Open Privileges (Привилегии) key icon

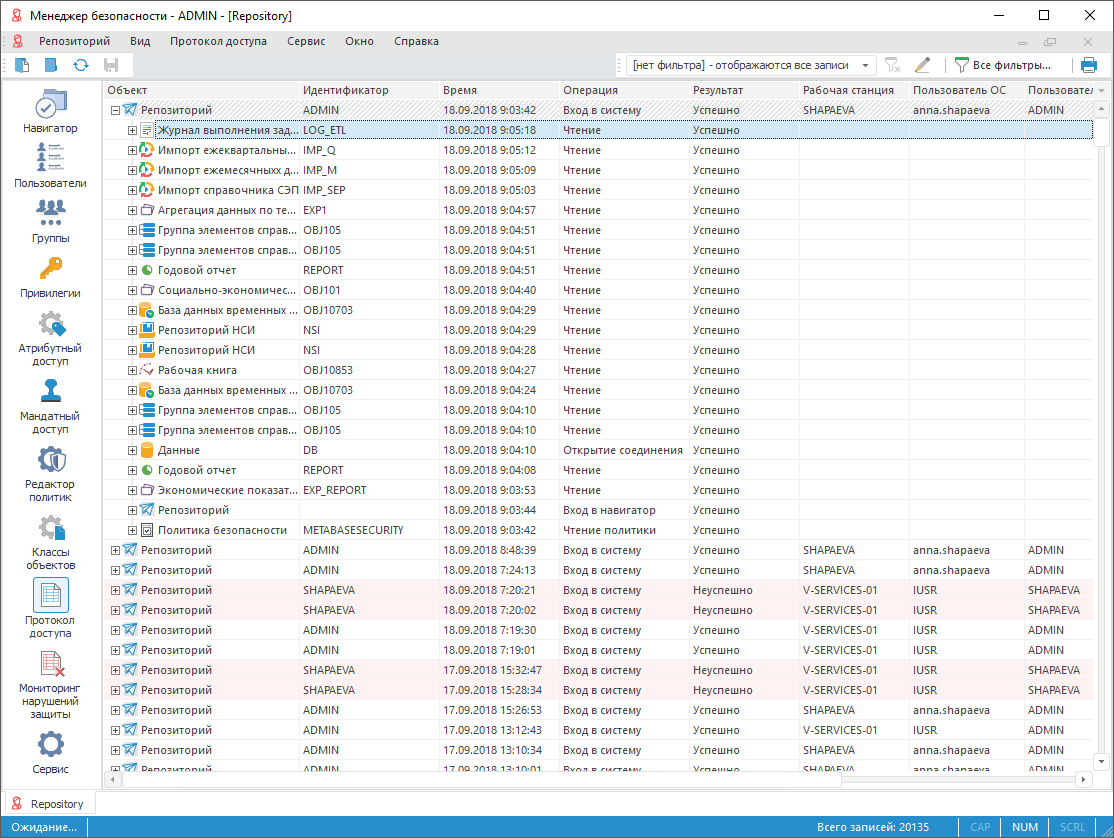(50, 276)
